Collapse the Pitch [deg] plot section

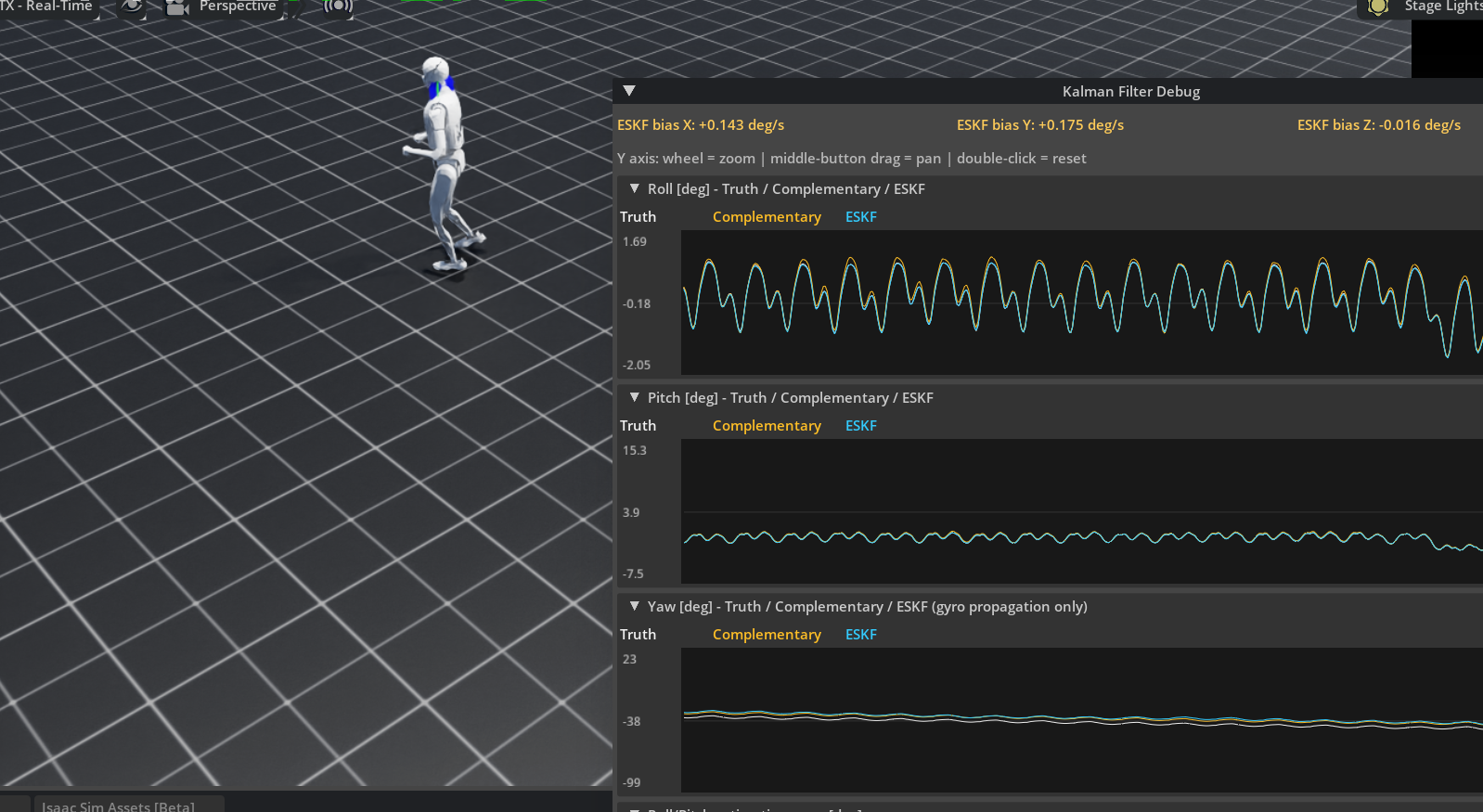click(635, 397)
